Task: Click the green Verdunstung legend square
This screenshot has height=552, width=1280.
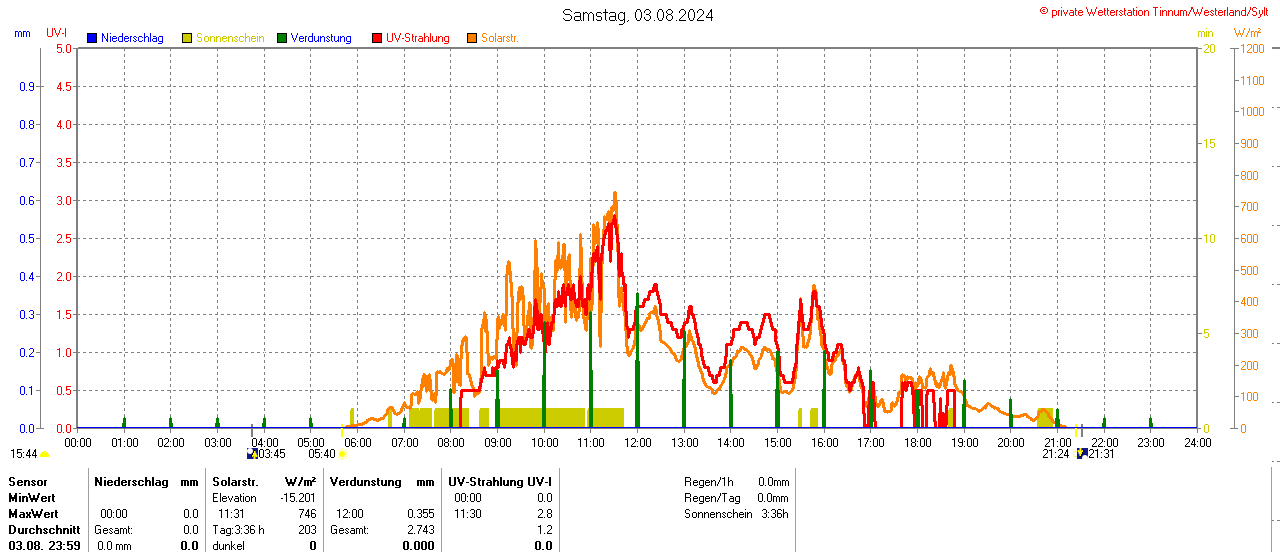Action: pyautogui.click(x=282, y=38)
